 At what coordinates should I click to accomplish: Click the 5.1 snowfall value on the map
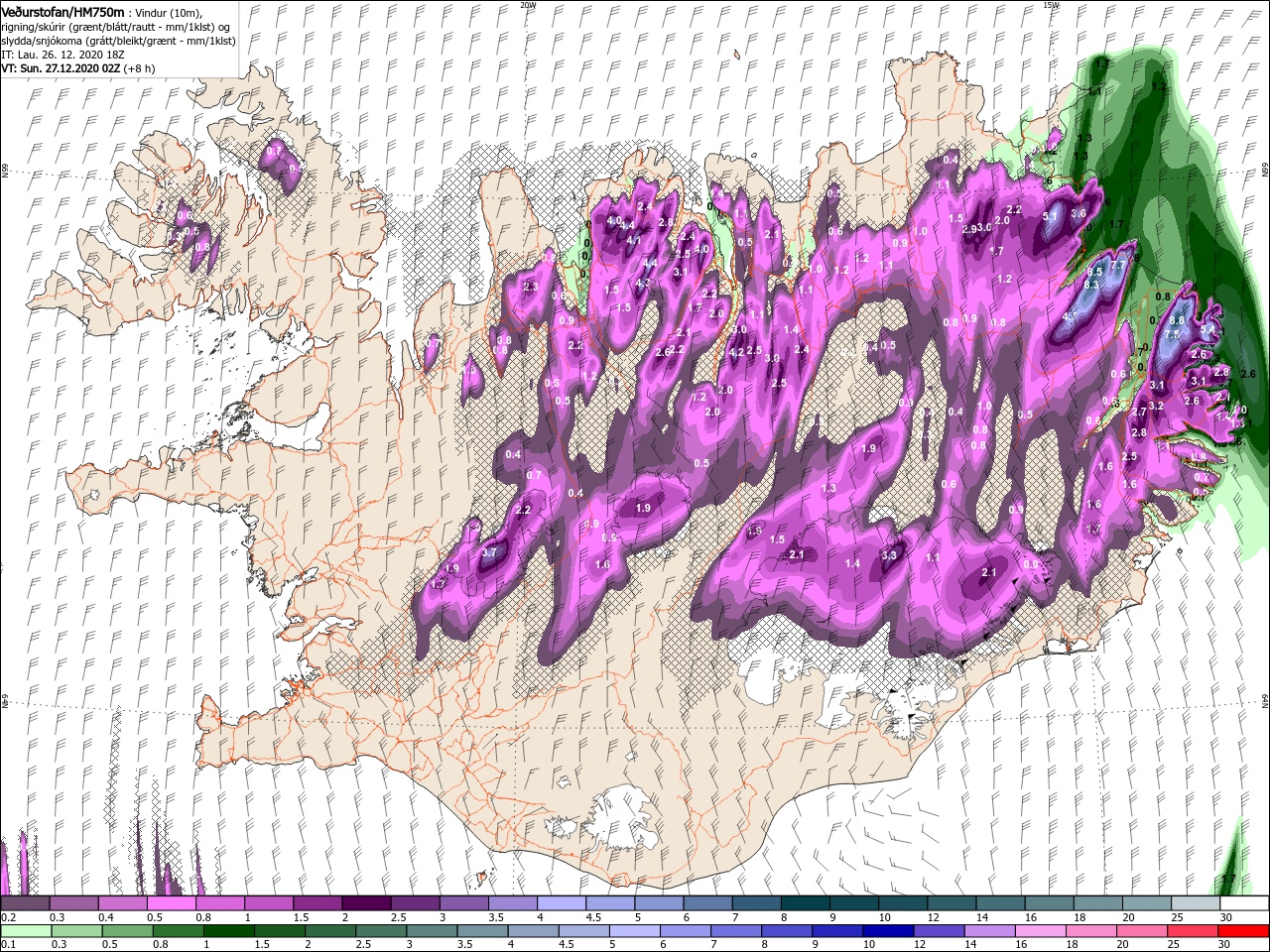[x=1052, y=214]
